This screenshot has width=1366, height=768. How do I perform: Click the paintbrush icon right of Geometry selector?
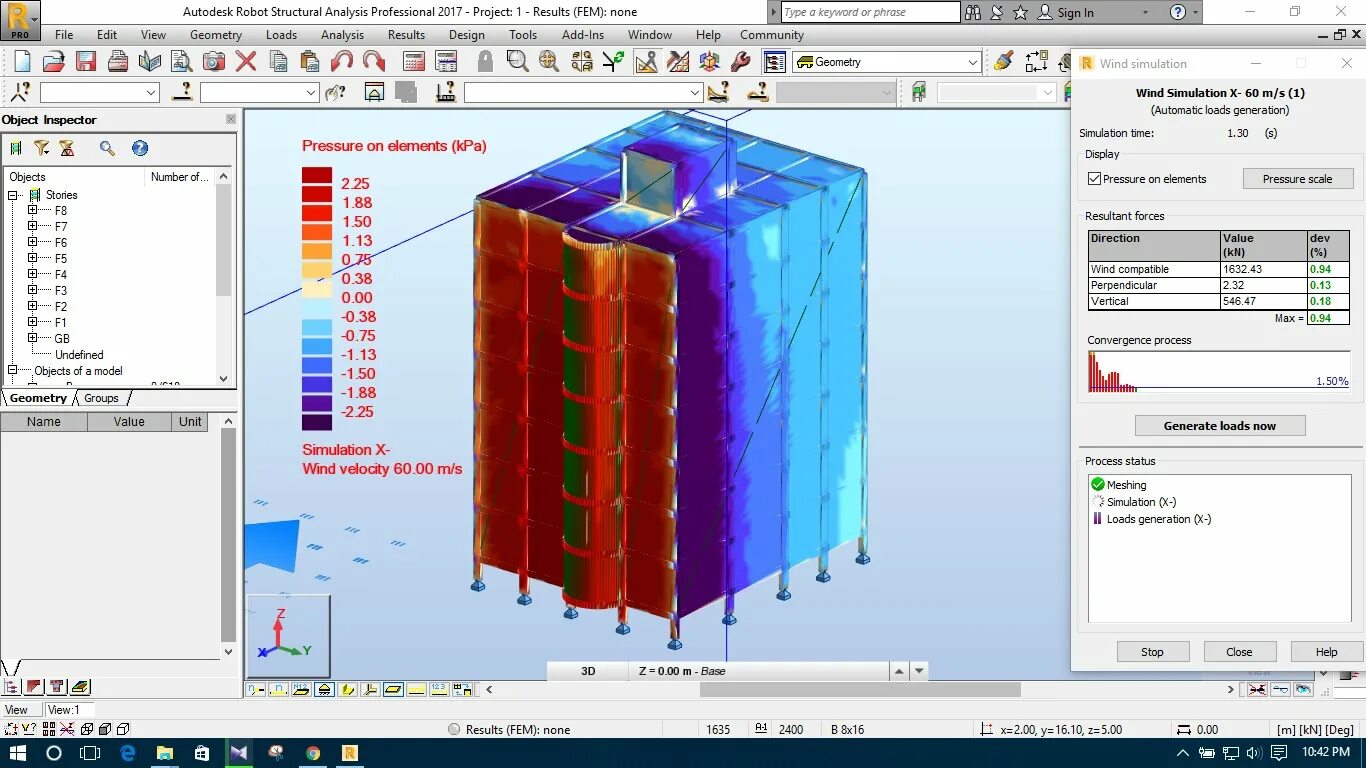(1004, 61)
